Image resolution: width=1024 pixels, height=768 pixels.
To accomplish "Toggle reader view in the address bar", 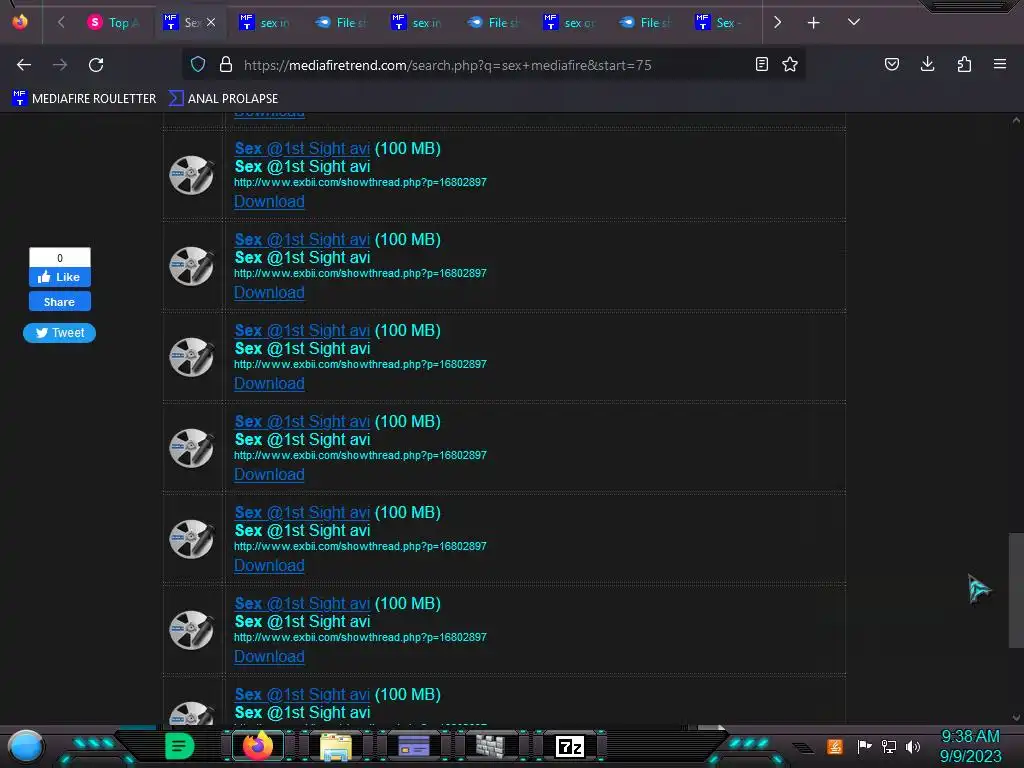I will tap(761, 65).
